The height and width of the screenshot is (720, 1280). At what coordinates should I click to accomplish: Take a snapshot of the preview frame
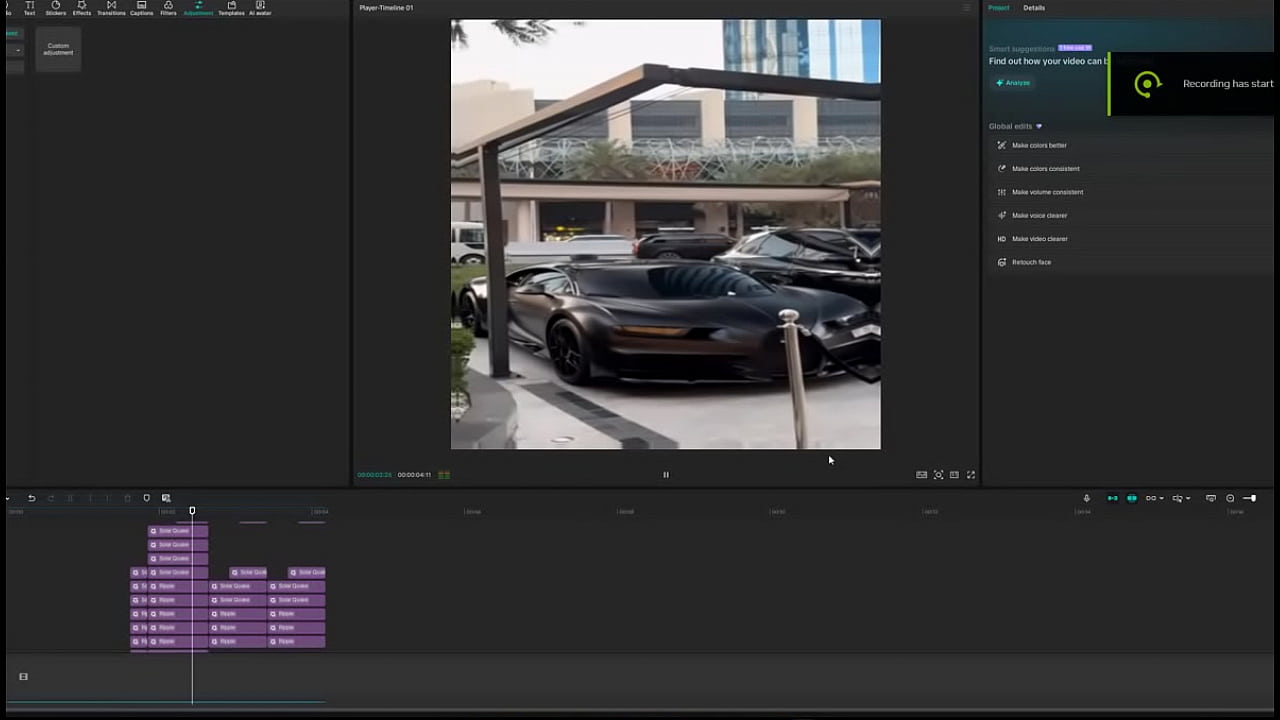[938, 474]
